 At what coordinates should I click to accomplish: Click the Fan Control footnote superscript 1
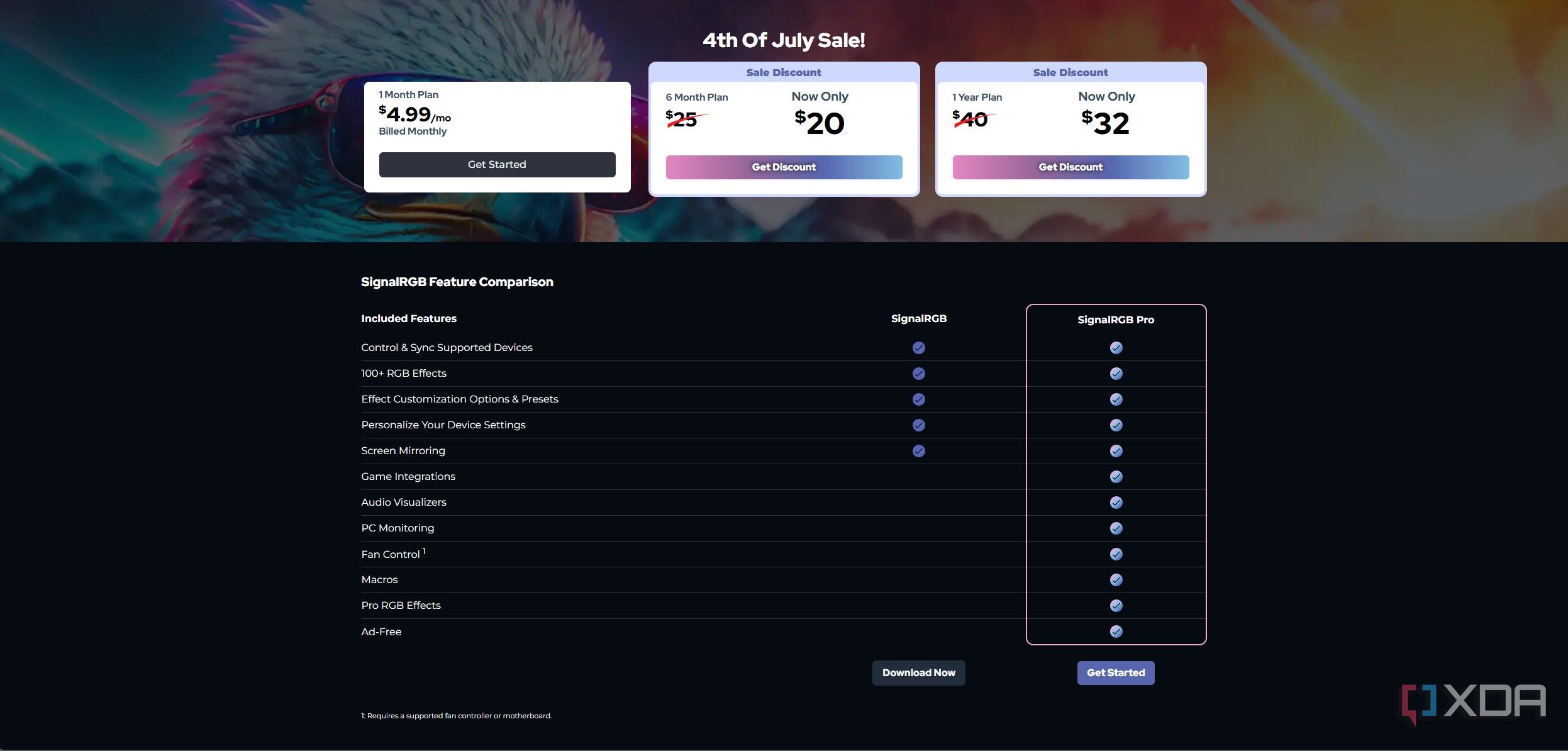(x=424, y=551)
